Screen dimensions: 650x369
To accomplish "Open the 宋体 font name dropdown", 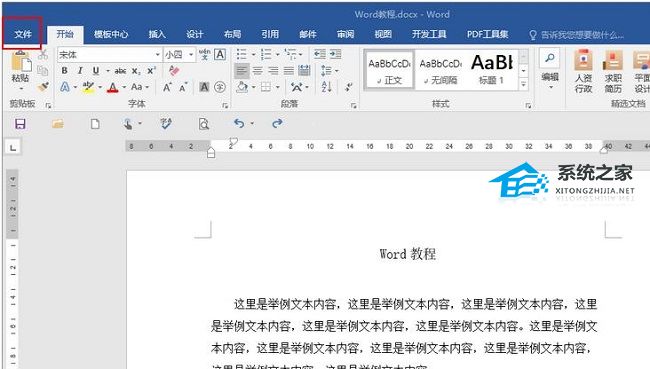I will pyautogui.click(x=158, y=55).
